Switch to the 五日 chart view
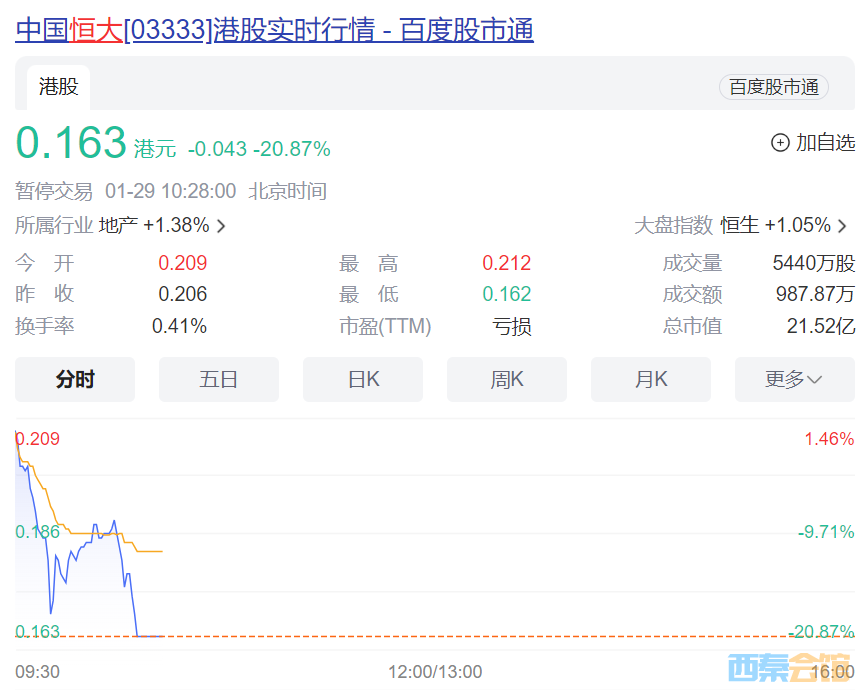859x690 pixels. click(218, 379)
